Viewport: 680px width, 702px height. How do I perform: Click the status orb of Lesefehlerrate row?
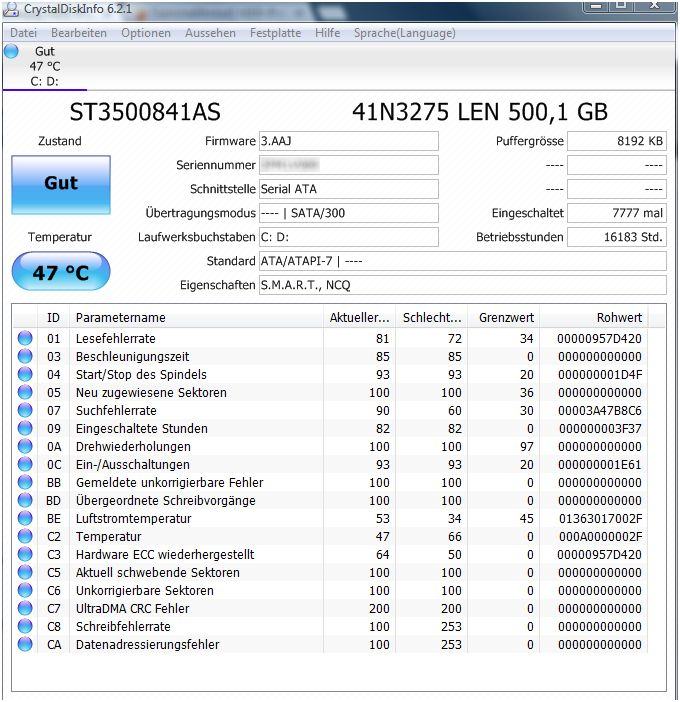coord(25,338)
